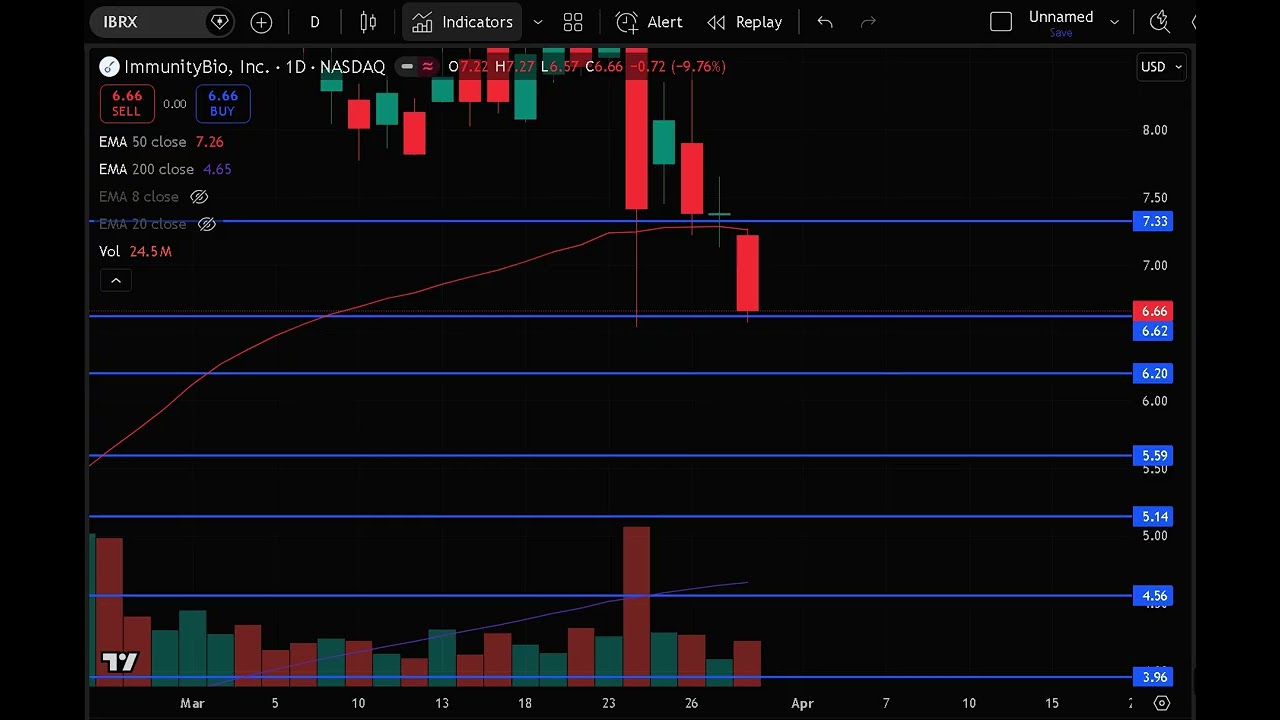Screen dimensions: 1280x720
Task: Select the 5.59 horizontal line label
Action: tap(1154, 456)
